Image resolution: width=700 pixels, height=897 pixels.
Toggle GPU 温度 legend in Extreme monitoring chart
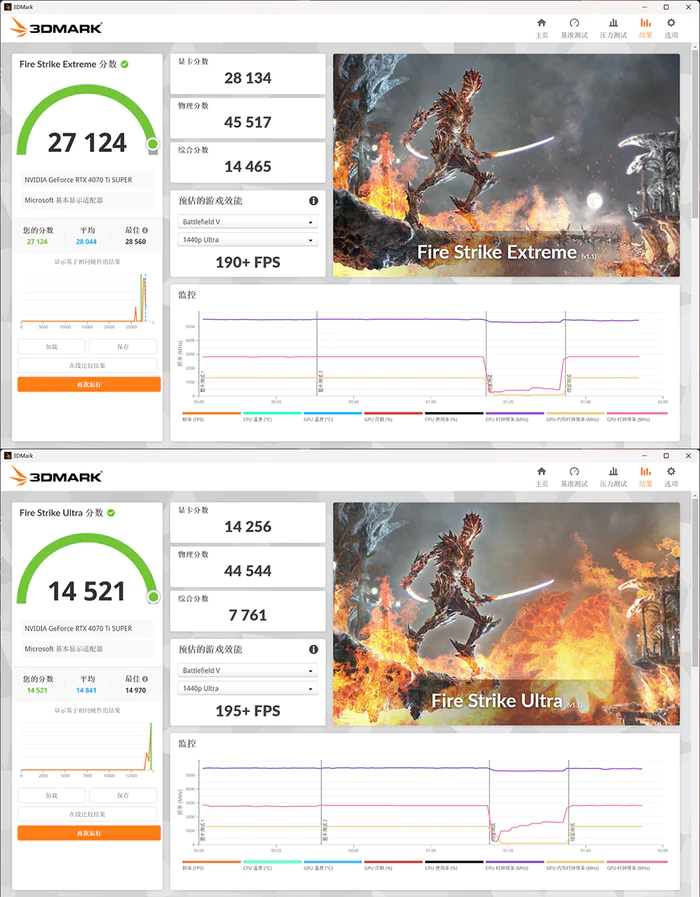coord(333,416)
